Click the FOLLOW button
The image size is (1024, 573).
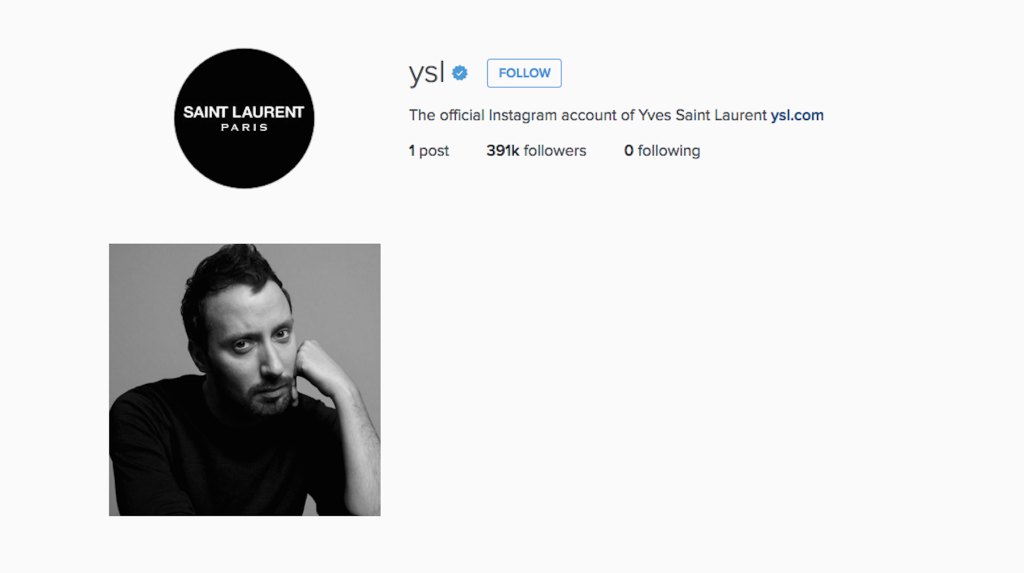click(x=524, y=73)
